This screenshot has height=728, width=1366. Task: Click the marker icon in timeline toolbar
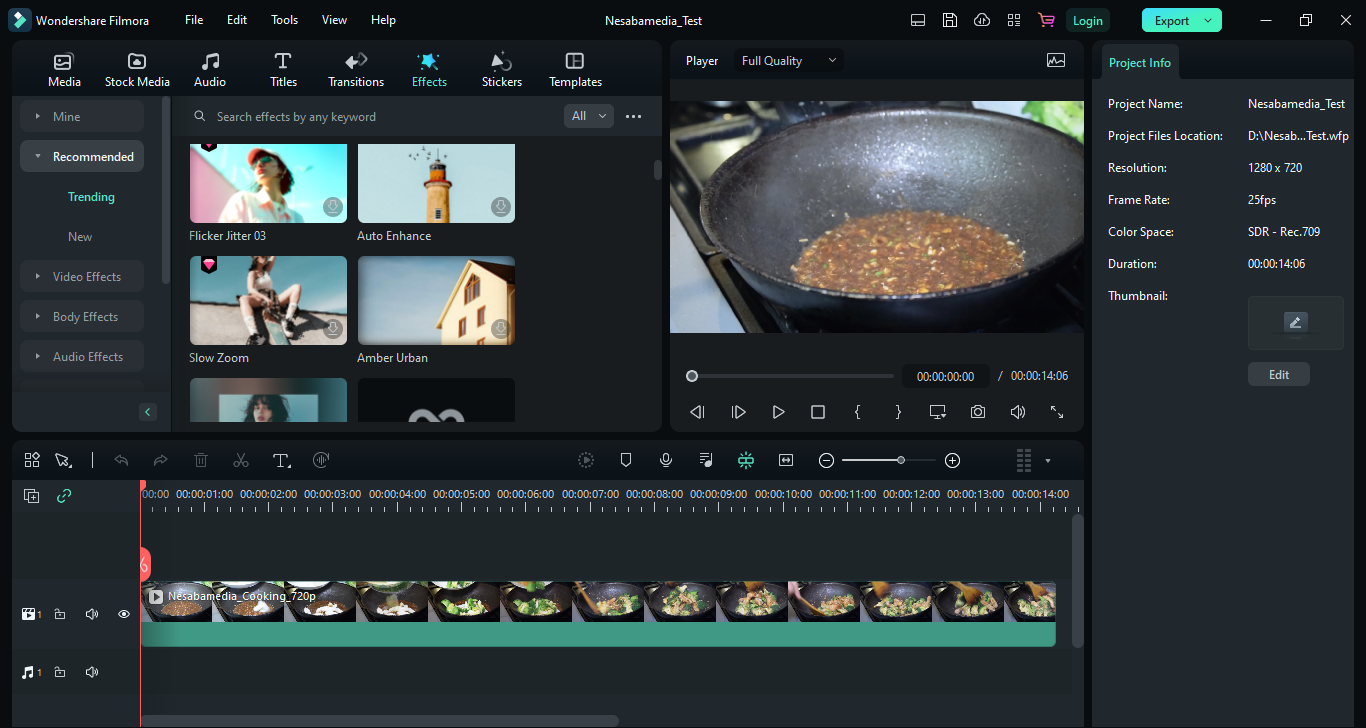pos(626,460)
